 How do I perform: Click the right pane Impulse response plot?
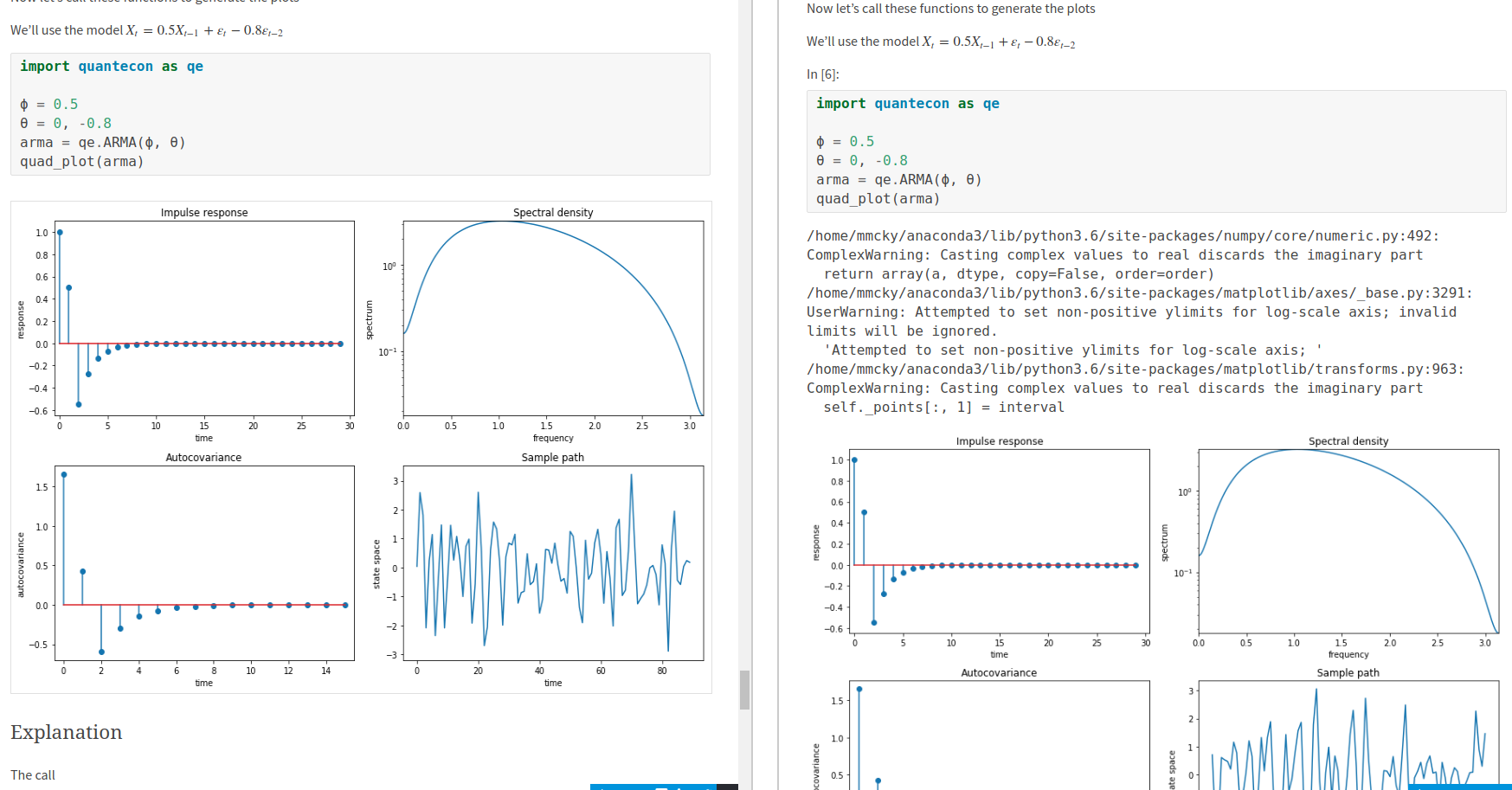tap(1000, 541)
